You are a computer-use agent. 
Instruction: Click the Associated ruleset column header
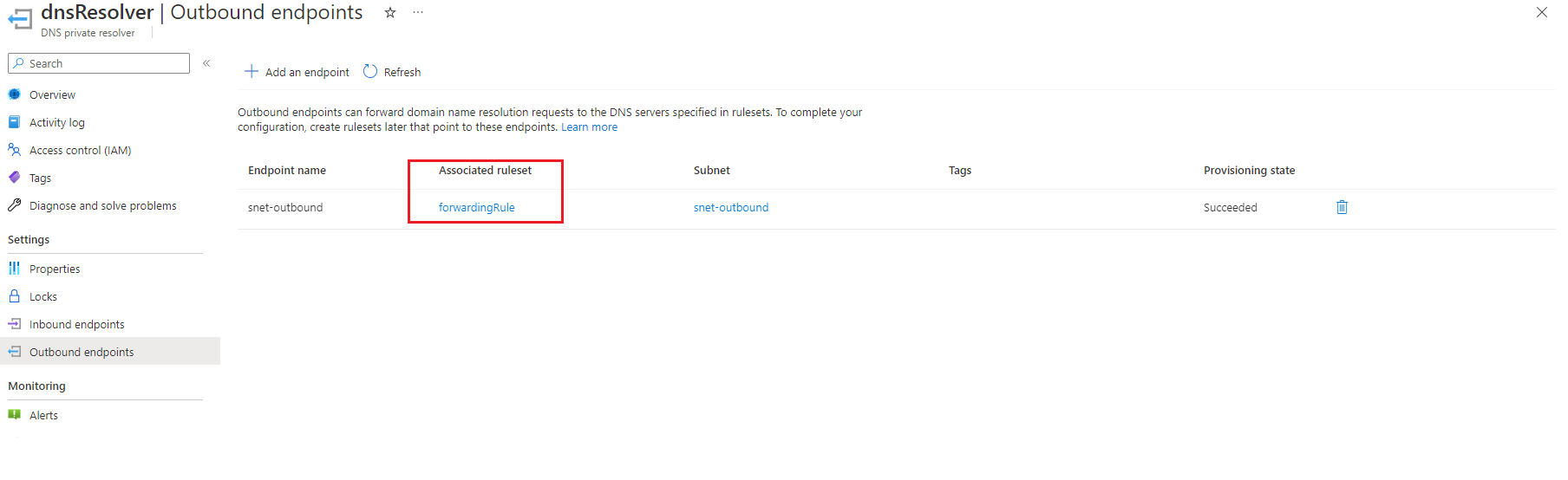point(485,170)
